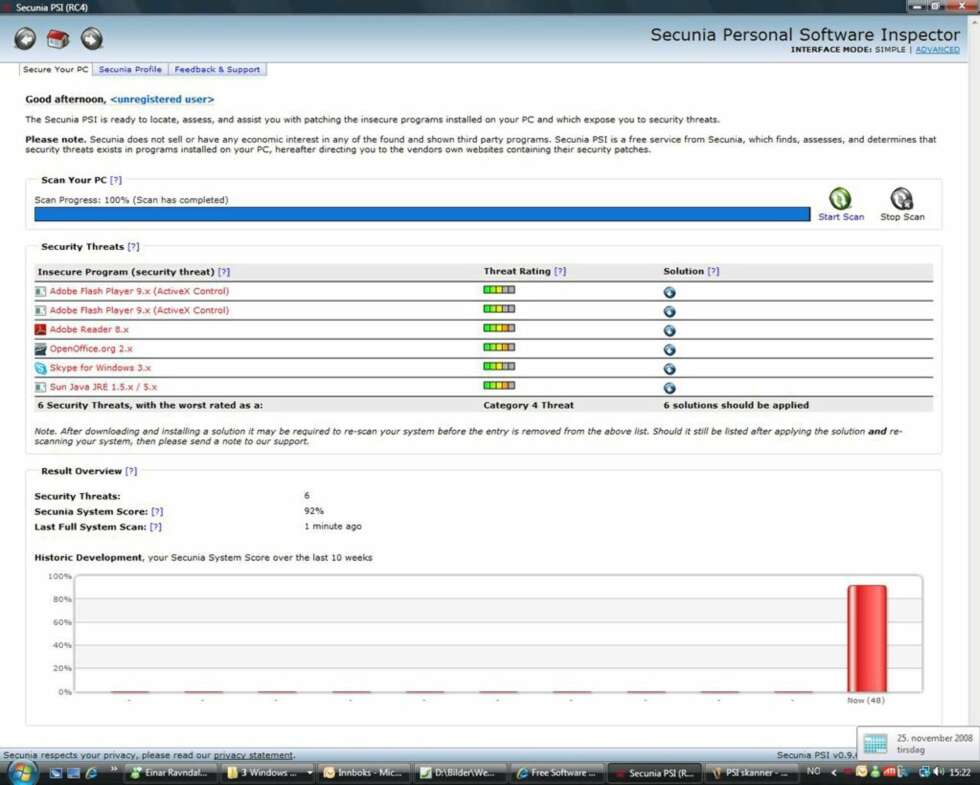Open the solution icon for Adobe Reader 8.x
Screen dimensions: 980x785
(669, 331)
